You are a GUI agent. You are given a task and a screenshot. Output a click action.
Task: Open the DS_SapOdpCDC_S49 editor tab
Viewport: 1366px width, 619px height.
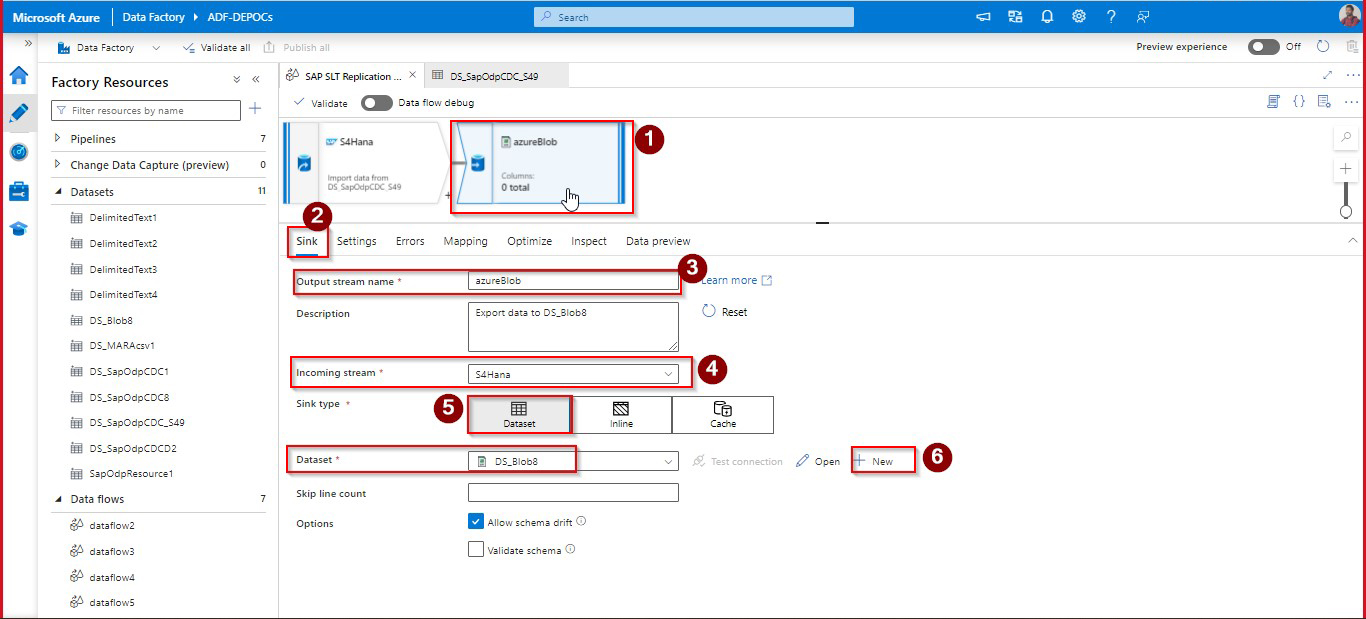[496, 75]
